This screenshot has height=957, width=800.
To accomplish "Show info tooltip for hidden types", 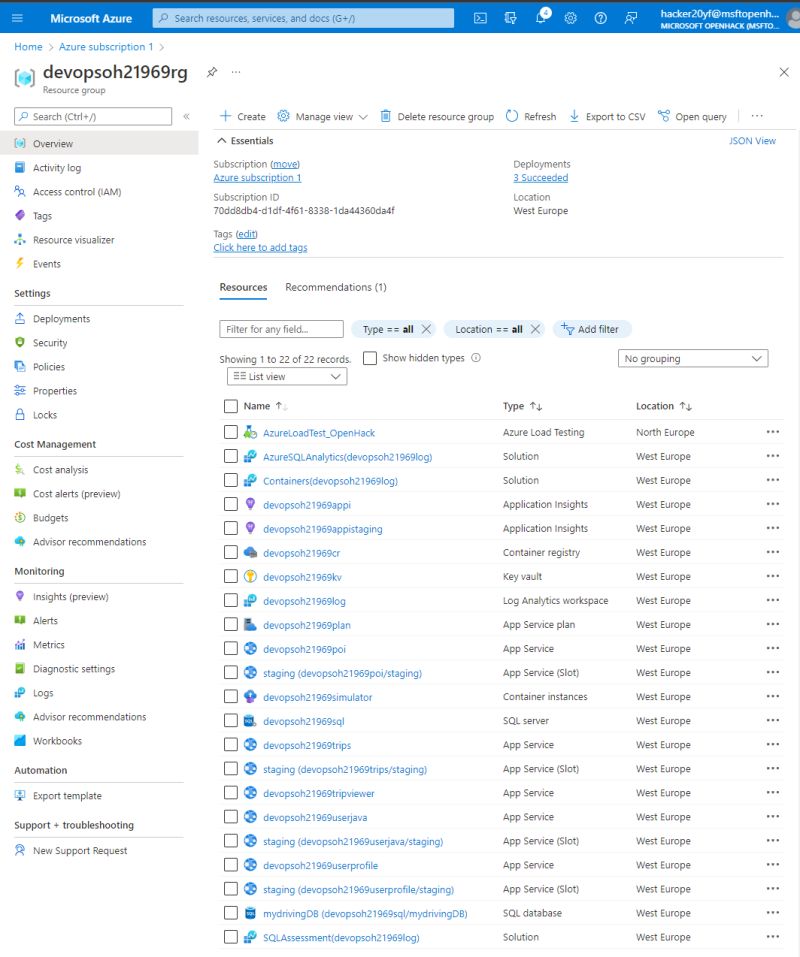I will pos(476,358).
